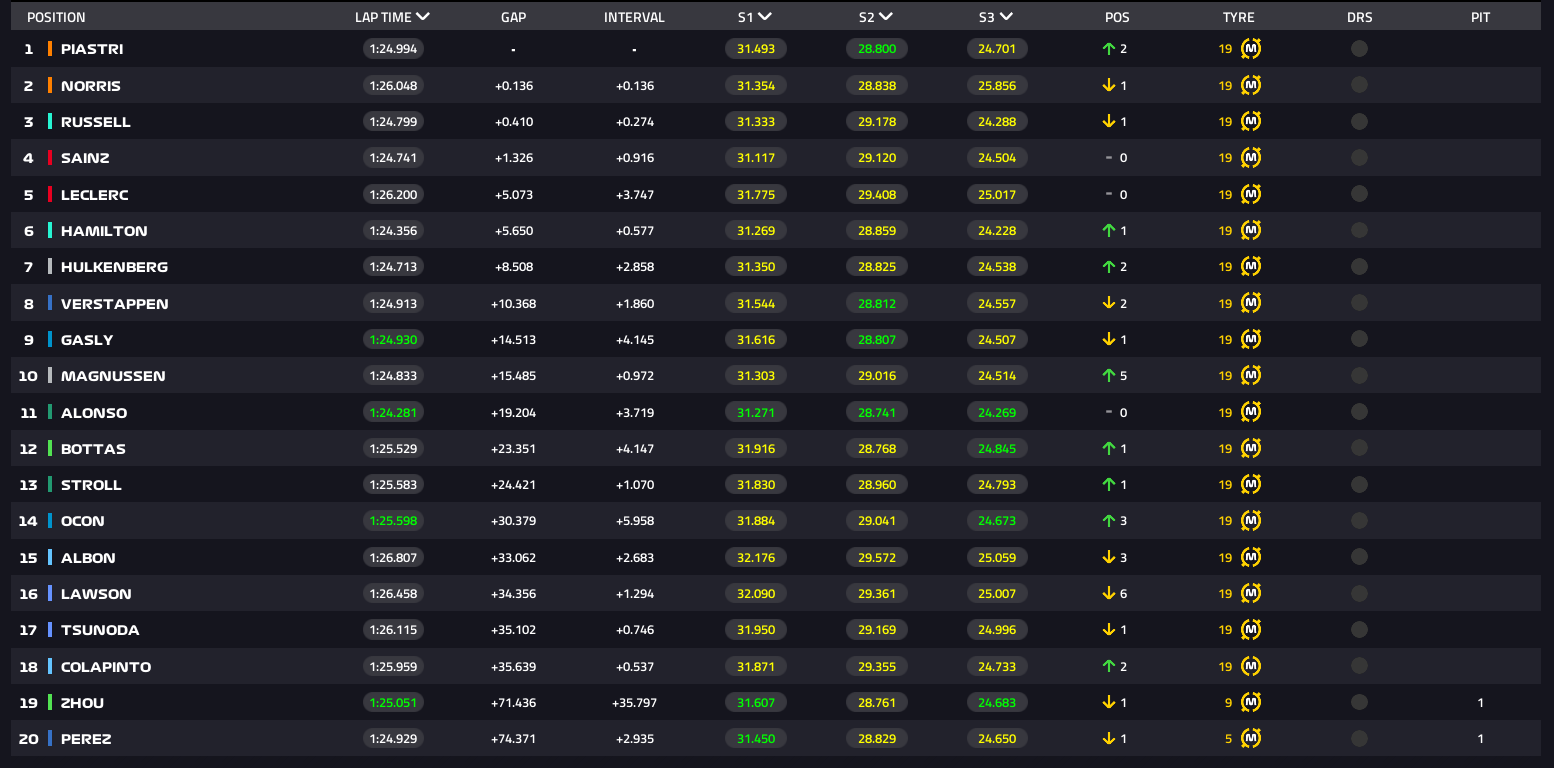Click Tsunoda's medium tyre icon

point(1251,630)
